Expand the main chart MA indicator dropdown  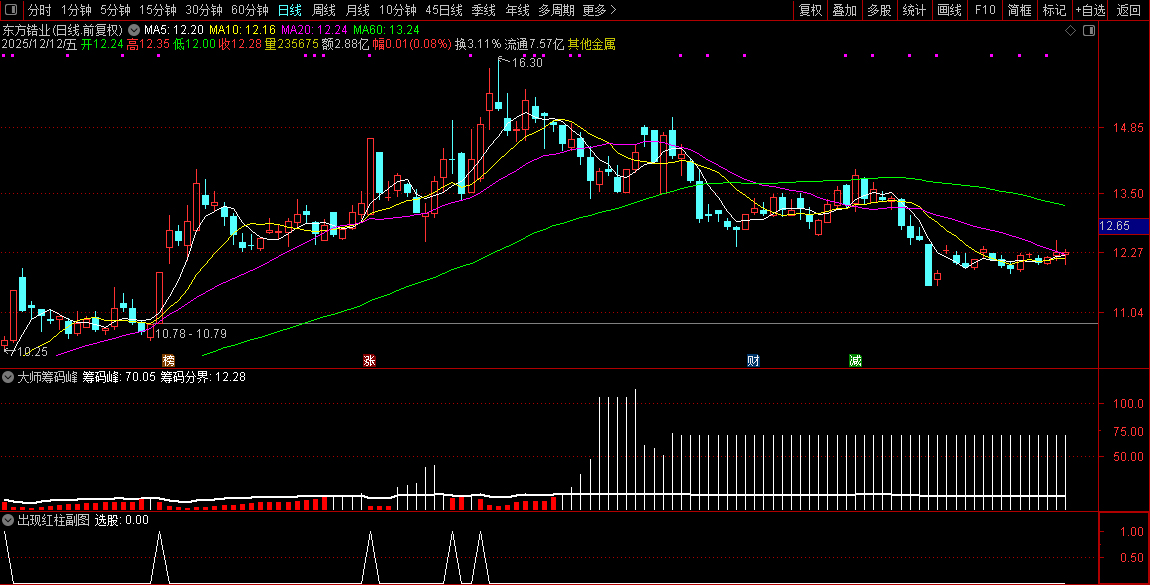[x=135, y=30]
